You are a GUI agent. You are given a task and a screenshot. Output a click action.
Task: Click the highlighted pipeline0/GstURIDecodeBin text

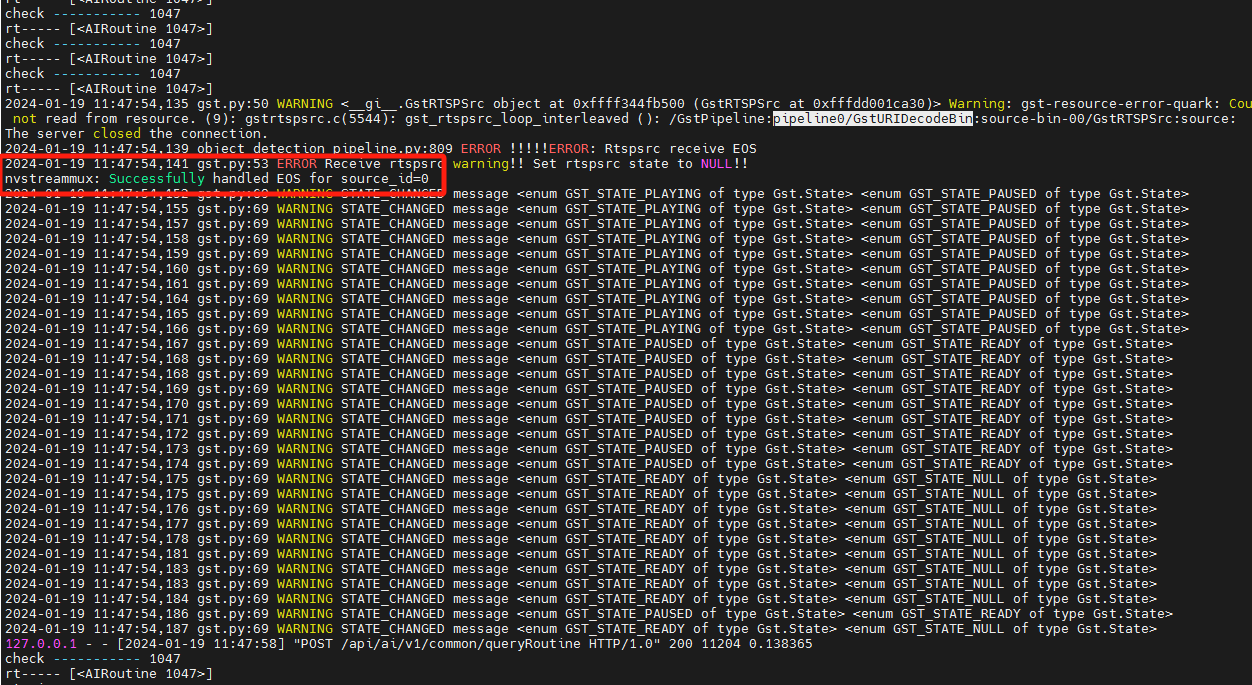(872, 118)
